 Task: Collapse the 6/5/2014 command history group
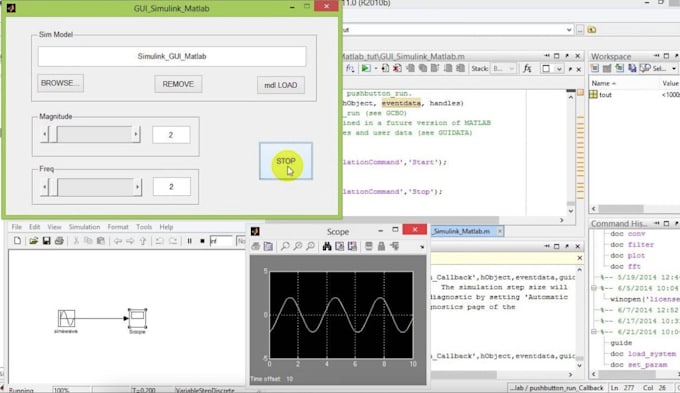coord(594,288)
